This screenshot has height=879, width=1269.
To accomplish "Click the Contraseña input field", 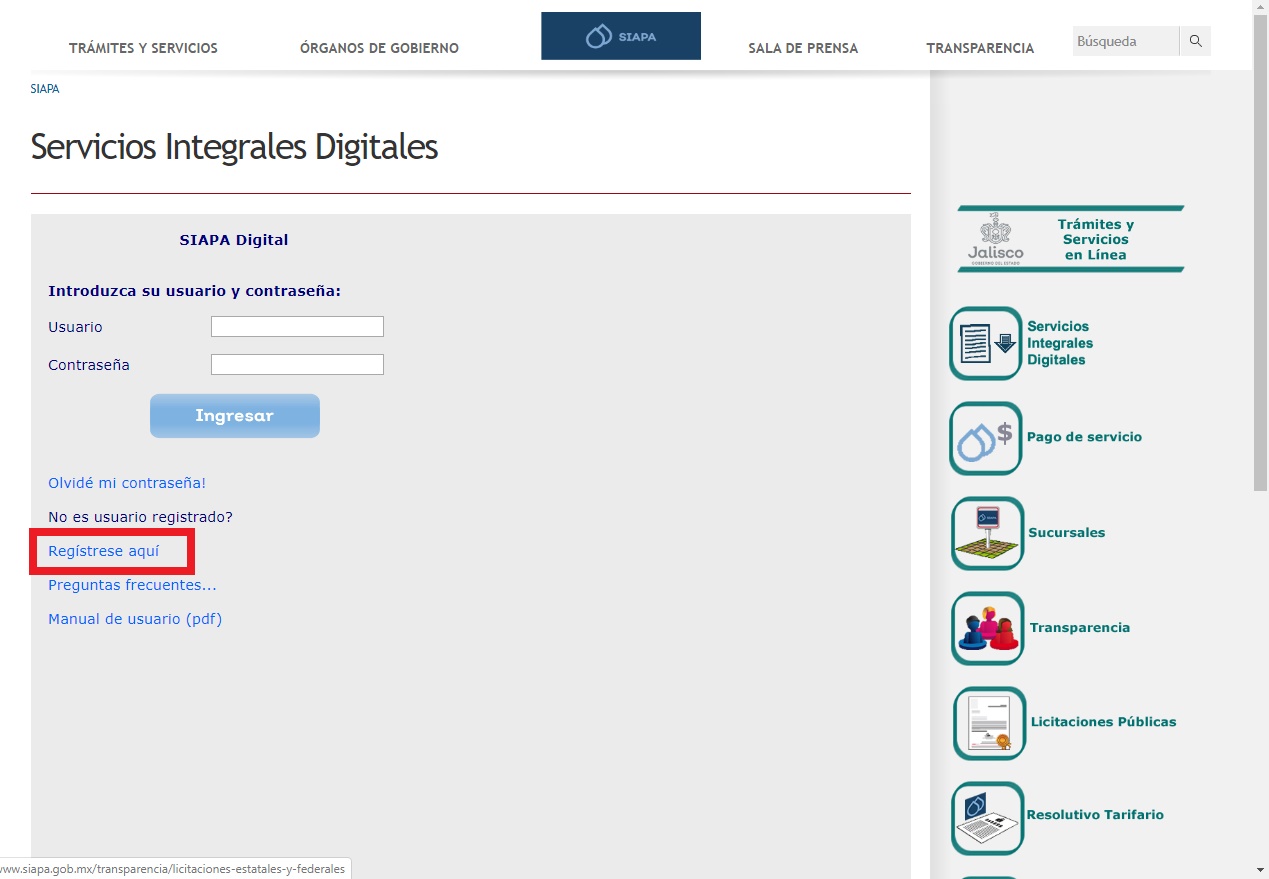I will [x=297, y=365].
